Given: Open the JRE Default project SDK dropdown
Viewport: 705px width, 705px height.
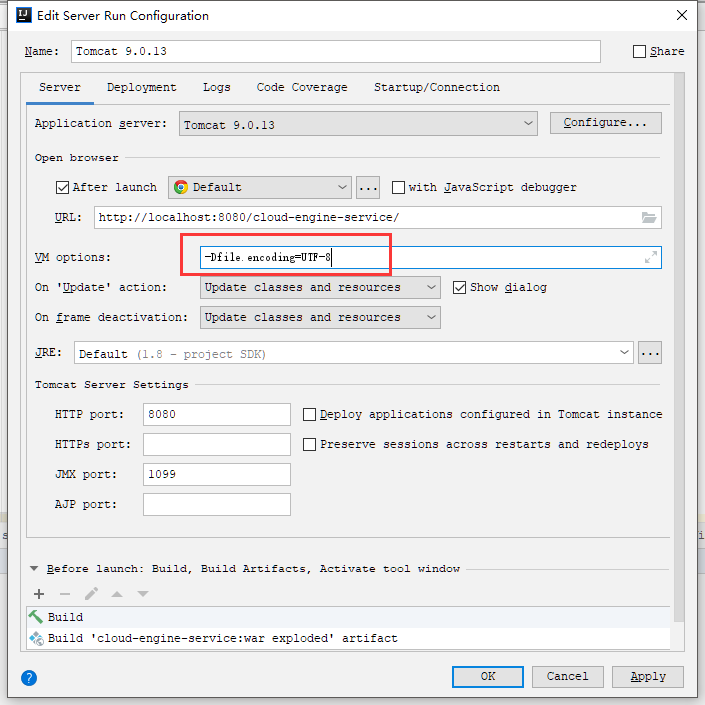Looking at the screenshot, I should click(x=354, y=352).
